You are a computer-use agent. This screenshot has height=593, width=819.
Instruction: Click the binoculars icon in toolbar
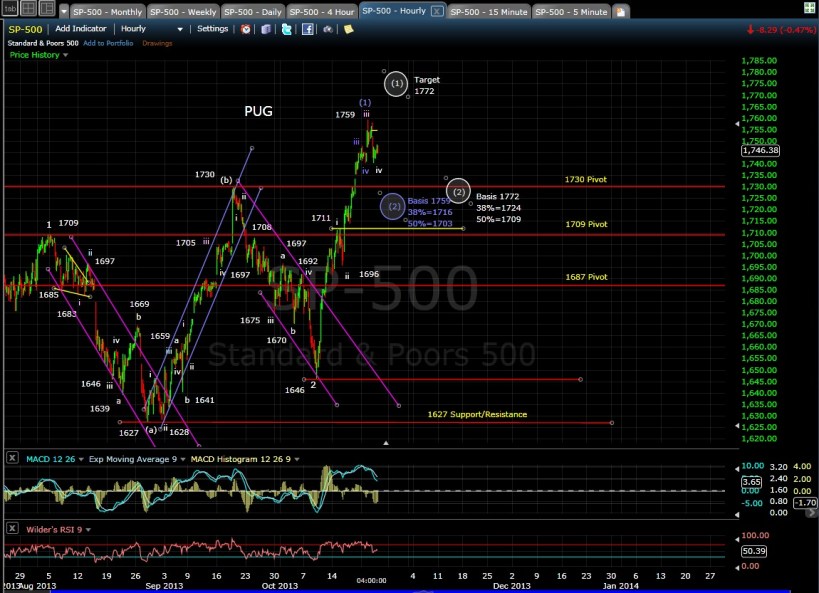(x=327, y=29)
